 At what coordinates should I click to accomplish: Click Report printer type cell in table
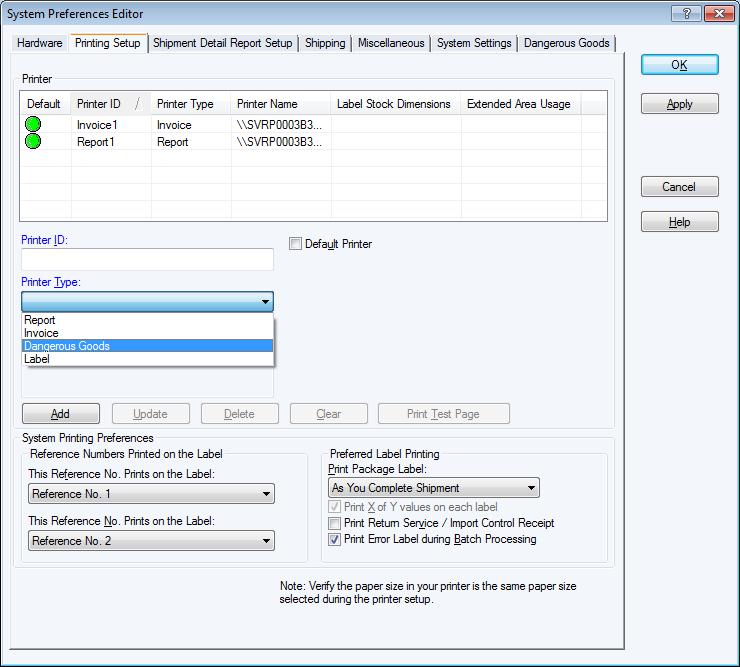coord(191,142)
